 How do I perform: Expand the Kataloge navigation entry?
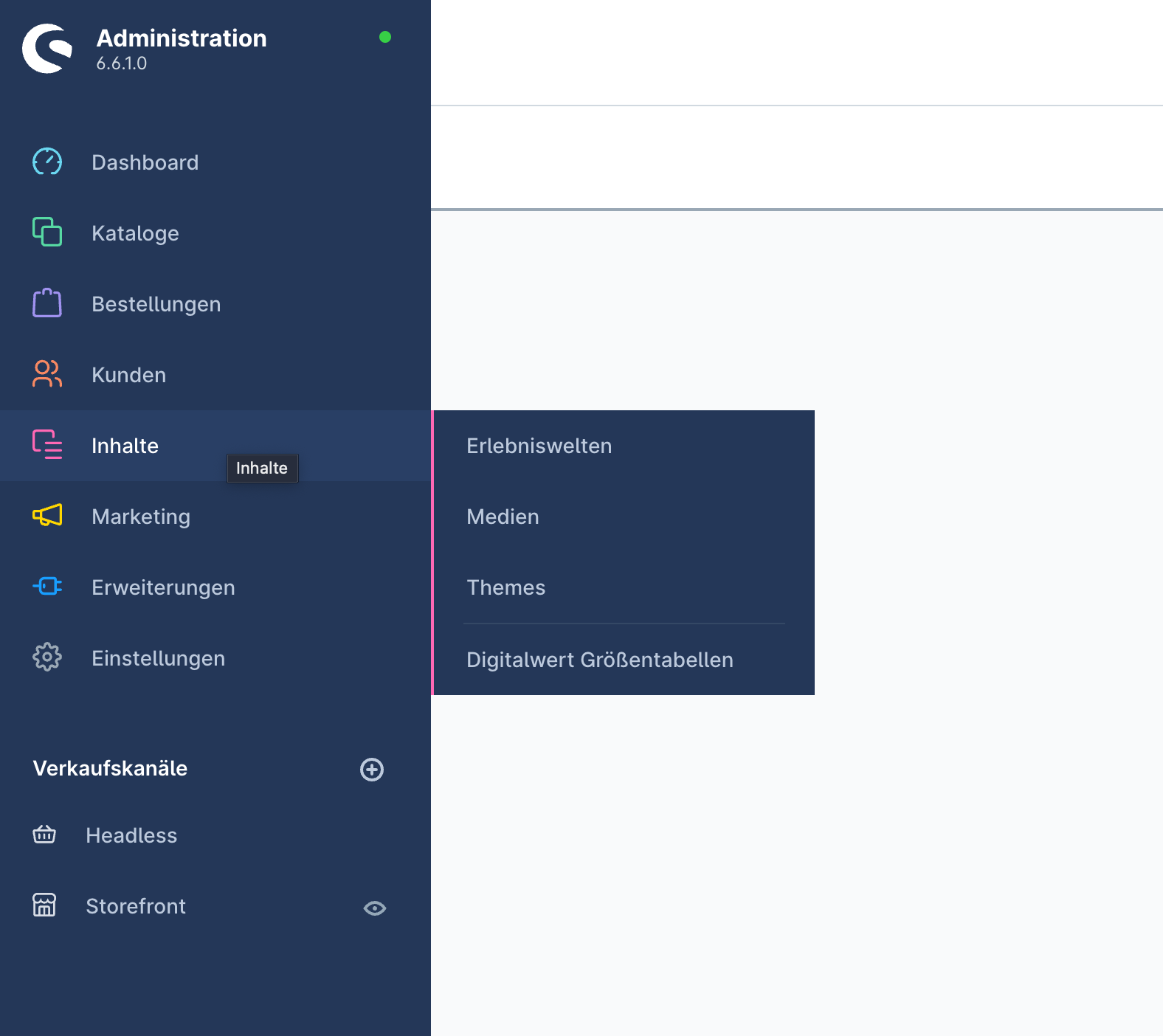coord(135,233)
